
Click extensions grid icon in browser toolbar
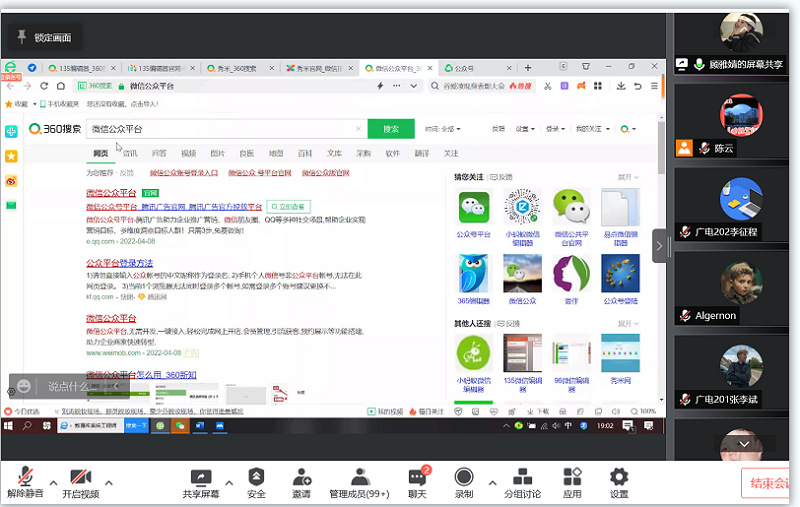(598, 86)
